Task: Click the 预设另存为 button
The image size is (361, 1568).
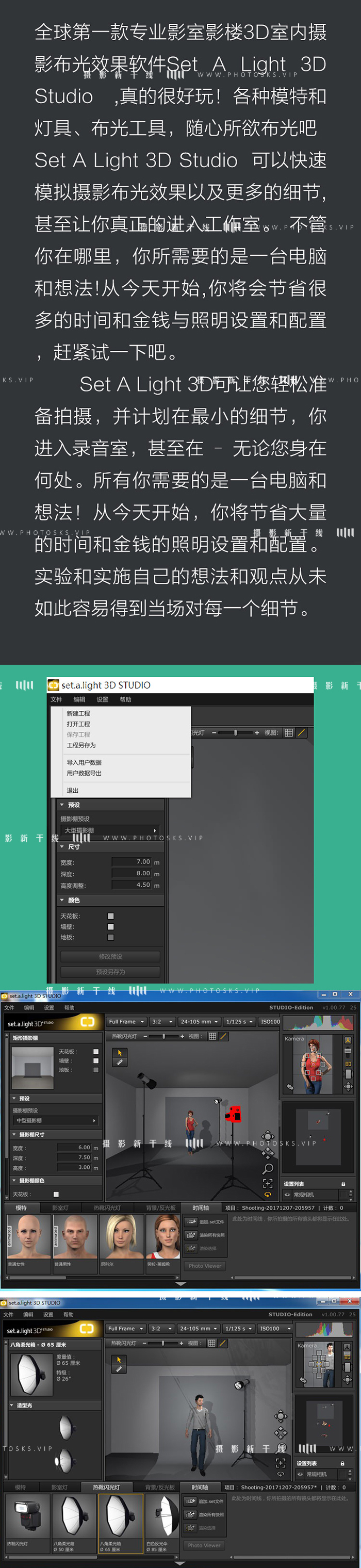Action: coord(110,972)
